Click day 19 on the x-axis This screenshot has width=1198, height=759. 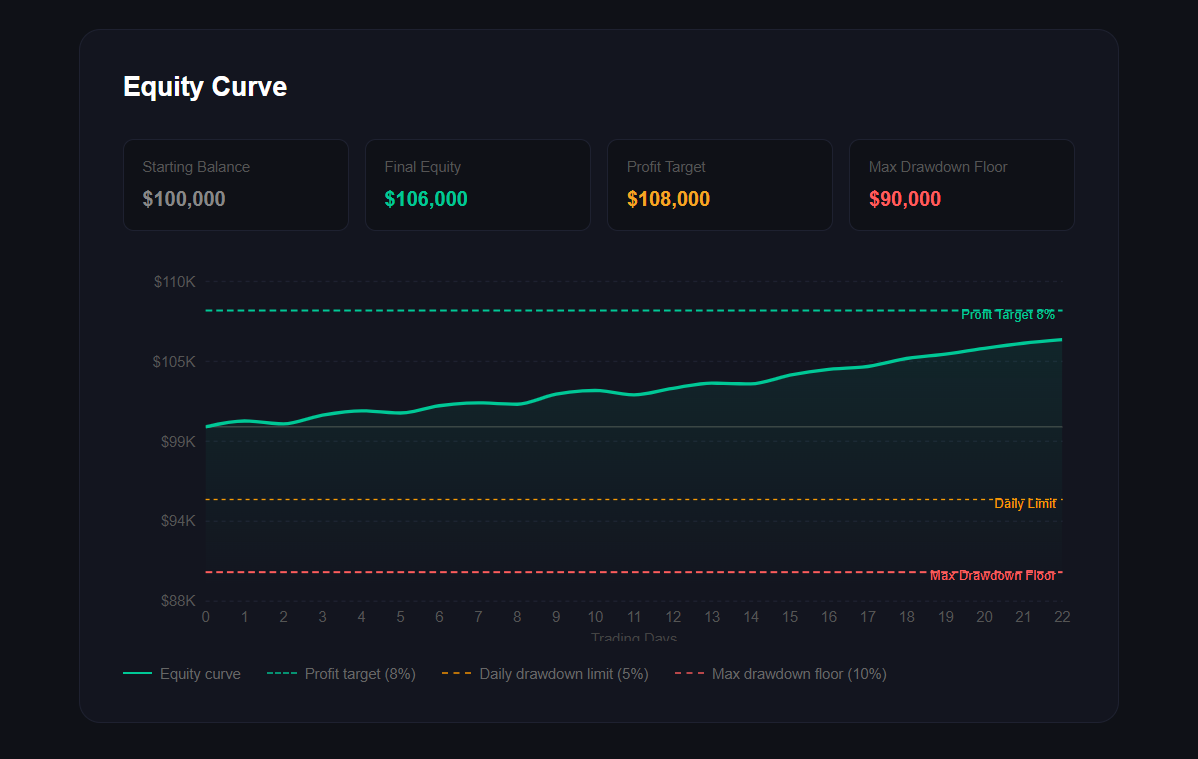click(946, 617)
